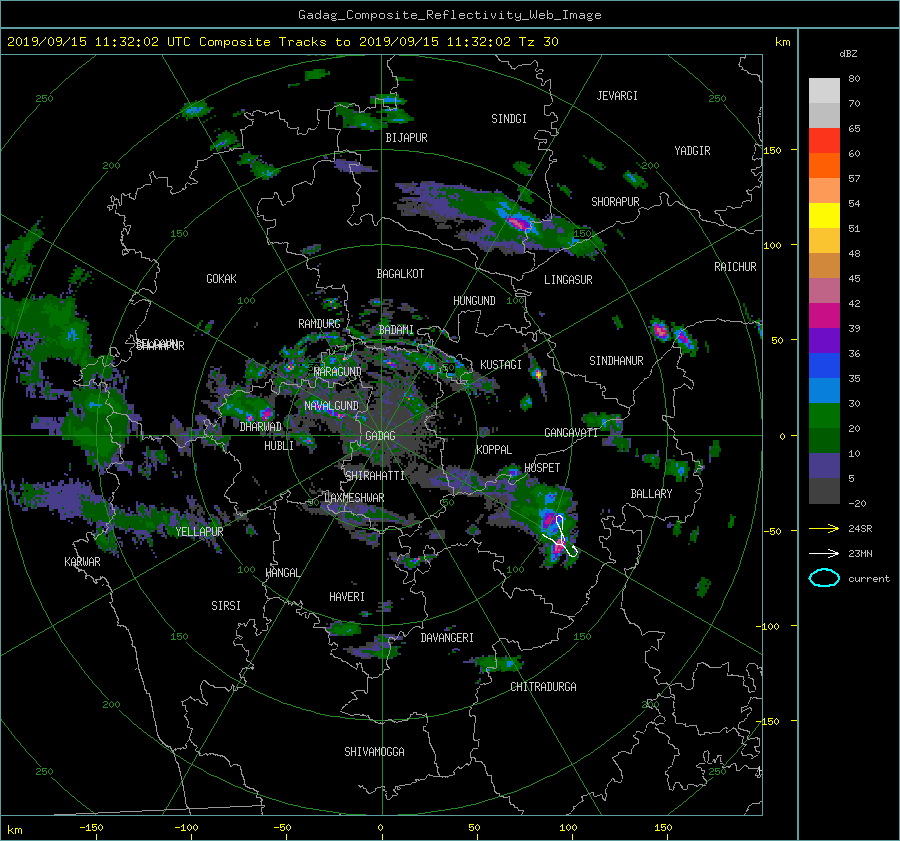
Task: Select the 80 dBZ white color swatch
Action: (x=824, y=90)
